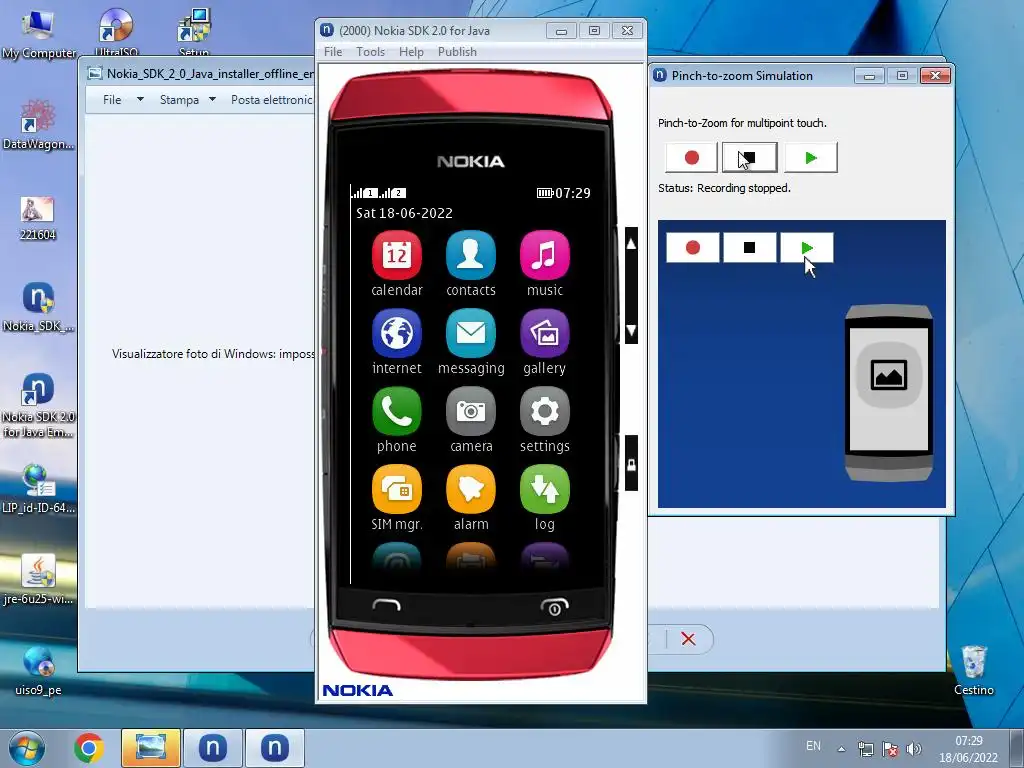Open the messaging app icon
The image size is (1024, 768).
click(471, 334)
